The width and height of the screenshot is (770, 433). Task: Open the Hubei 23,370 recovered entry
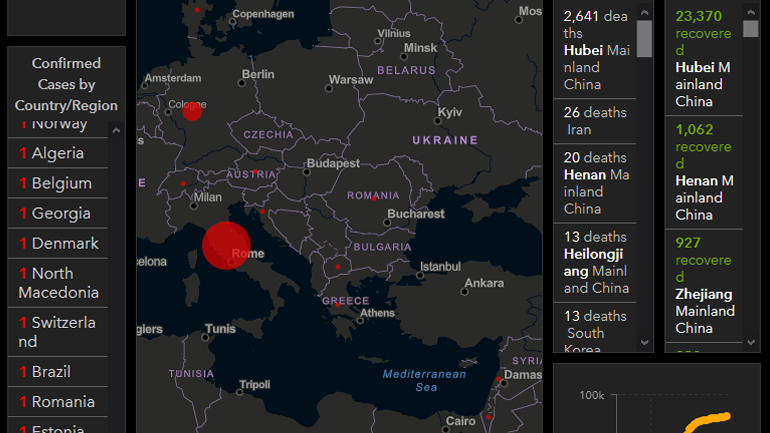tap(703, 58)
